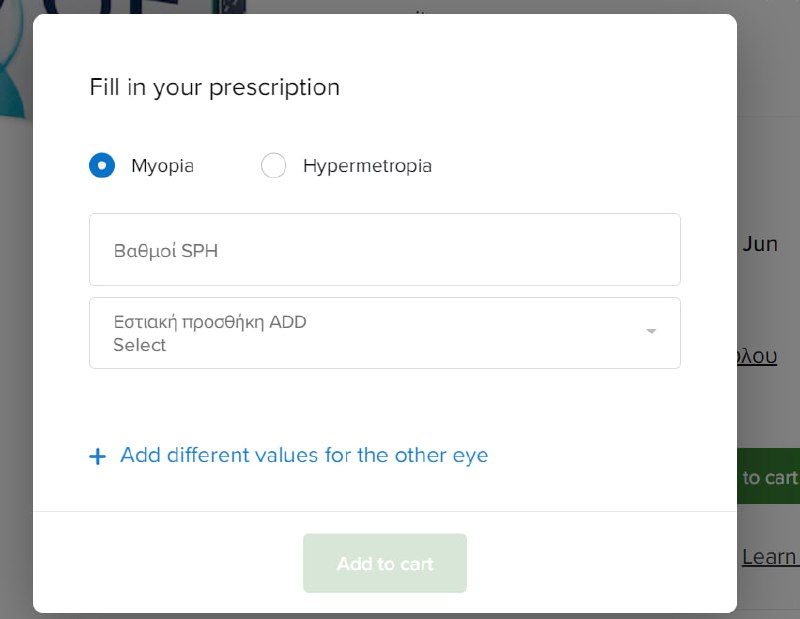
Task: Click the "Select" placeholder in ADD dropdown
Action: pos(140,345)
